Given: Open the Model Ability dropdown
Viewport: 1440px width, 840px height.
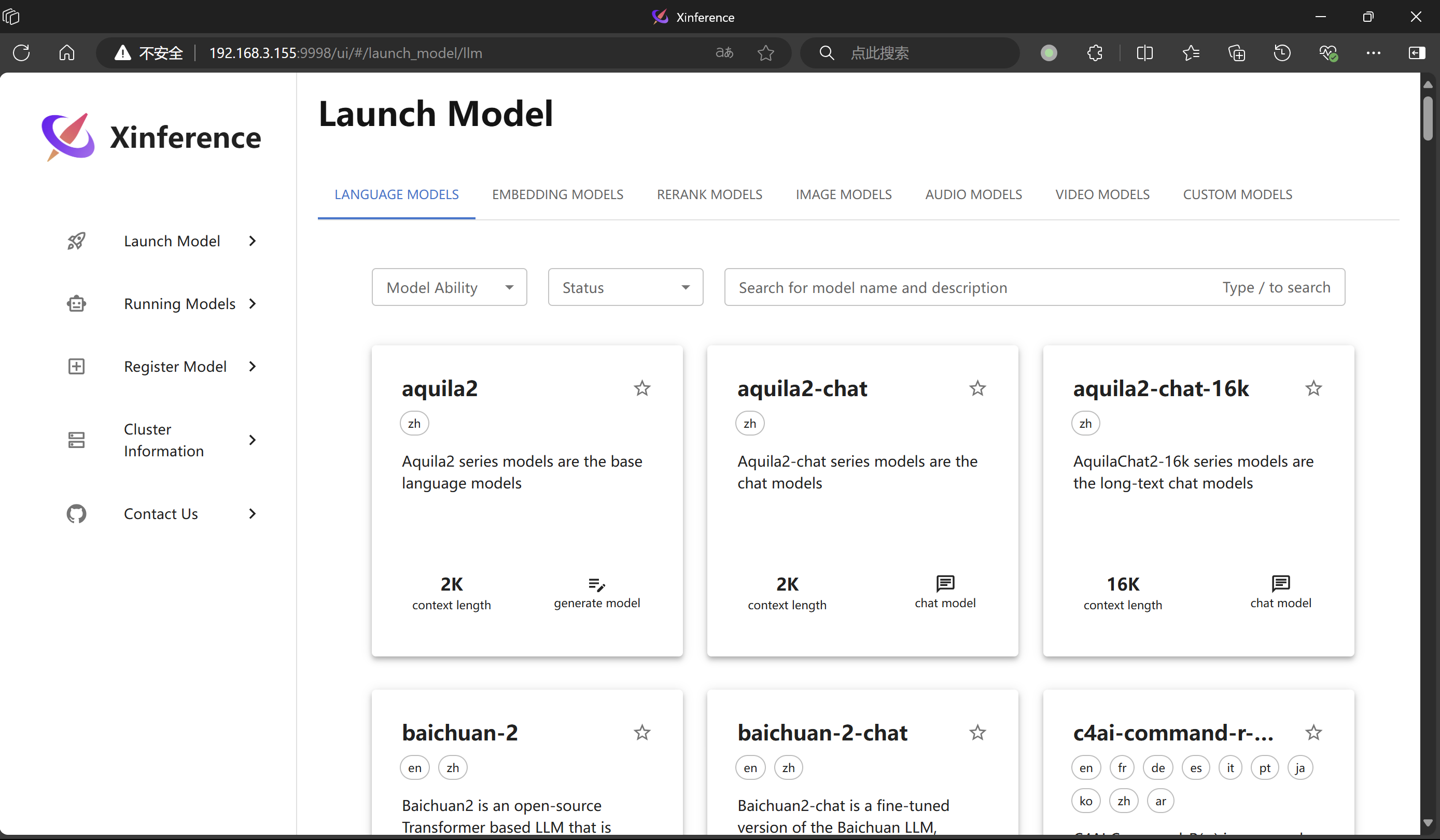Looking at the screenshot, I should point(449,287).
